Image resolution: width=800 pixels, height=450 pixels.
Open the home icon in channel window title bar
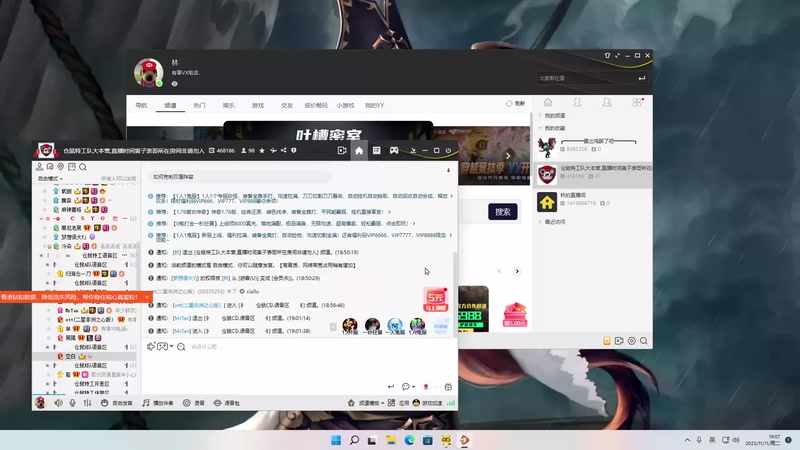pos(359,151)
